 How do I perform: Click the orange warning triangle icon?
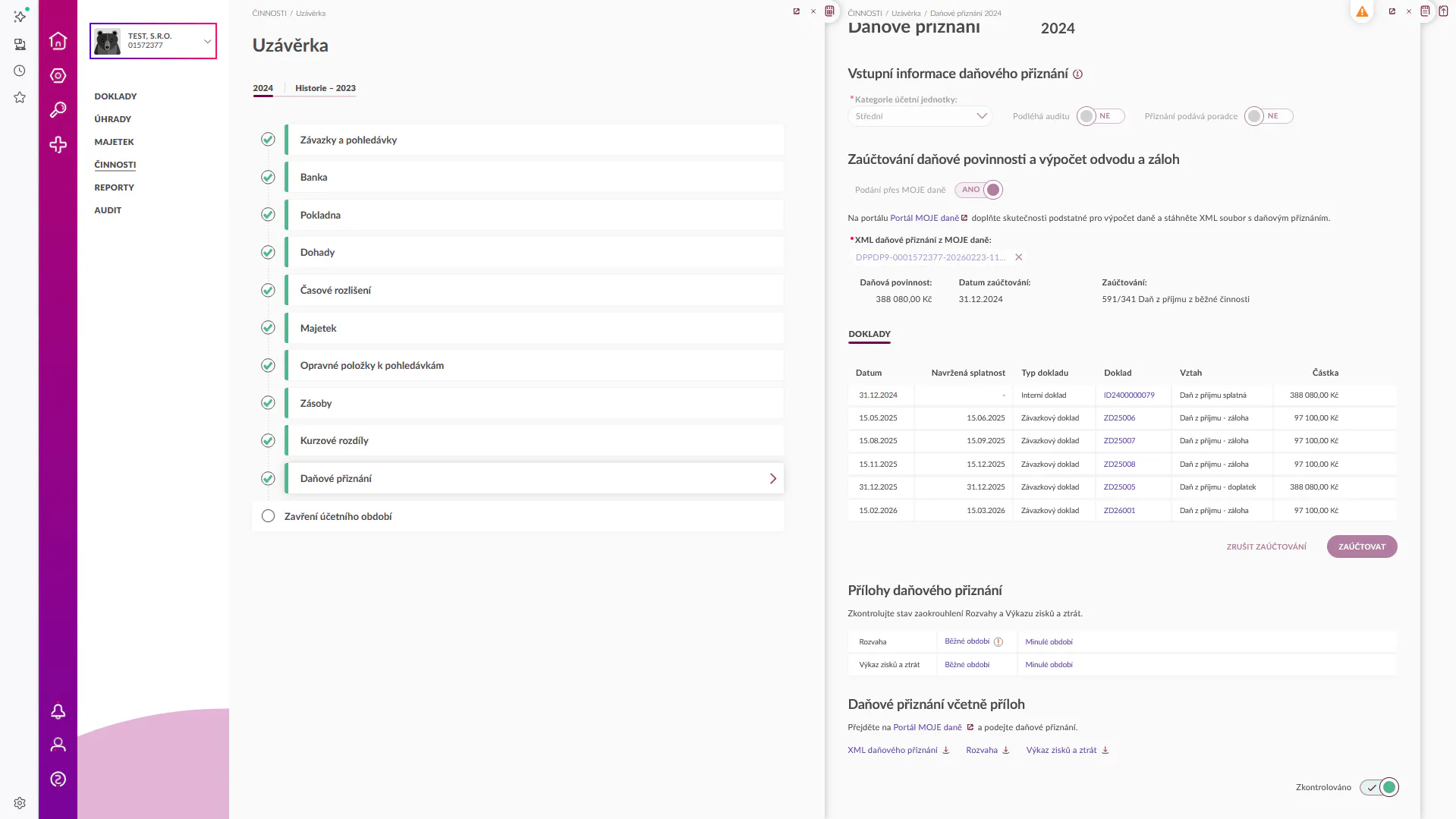click(1362, 11)
